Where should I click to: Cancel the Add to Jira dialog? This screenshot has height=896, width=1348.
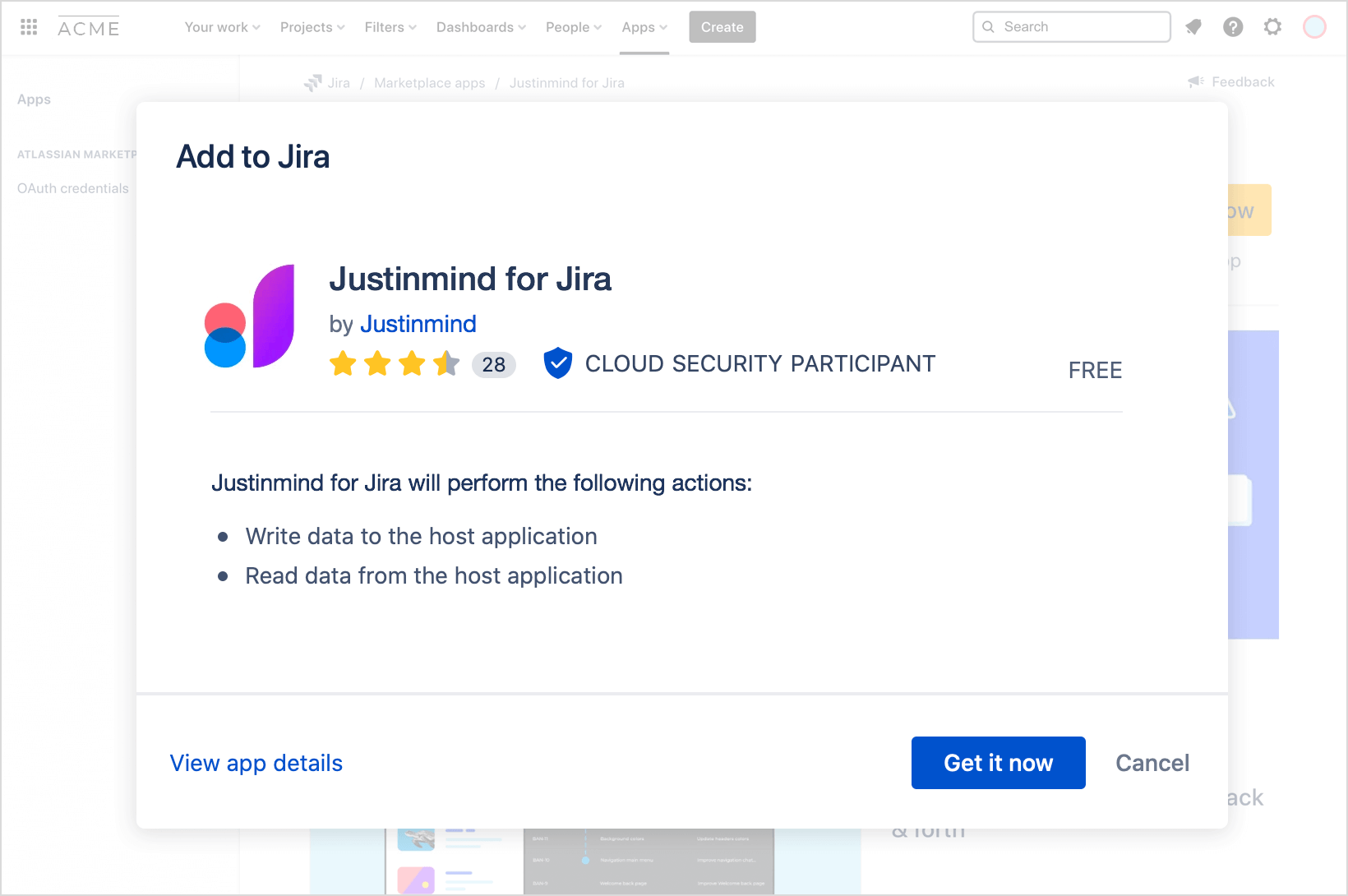[x=1152, y=763]
